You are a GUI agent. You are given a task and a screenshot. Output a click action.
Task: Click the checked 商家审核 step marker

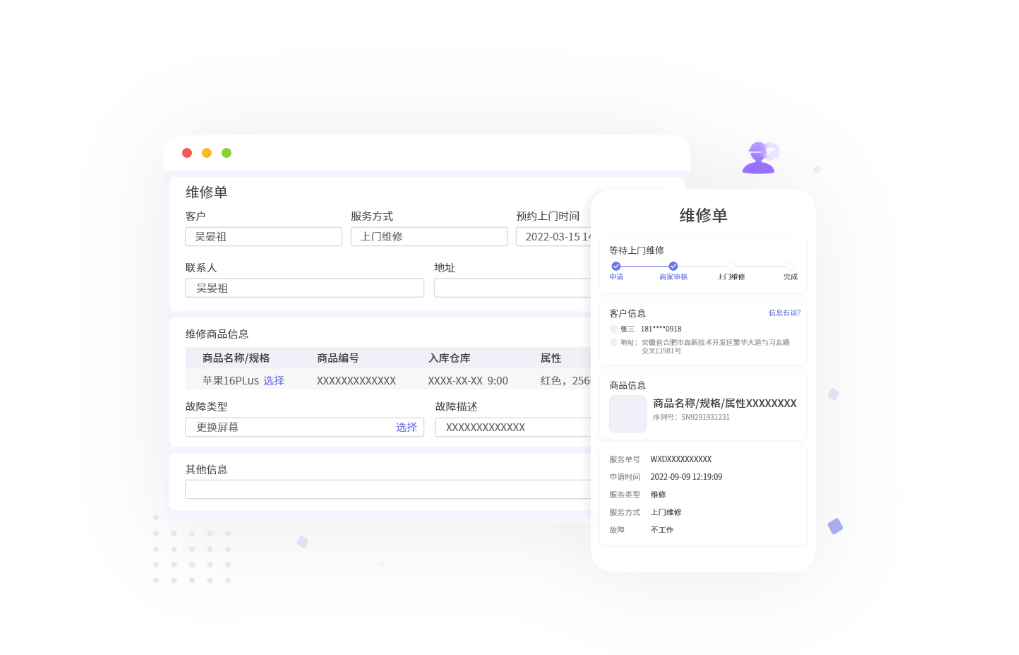(x=673, y=266)
